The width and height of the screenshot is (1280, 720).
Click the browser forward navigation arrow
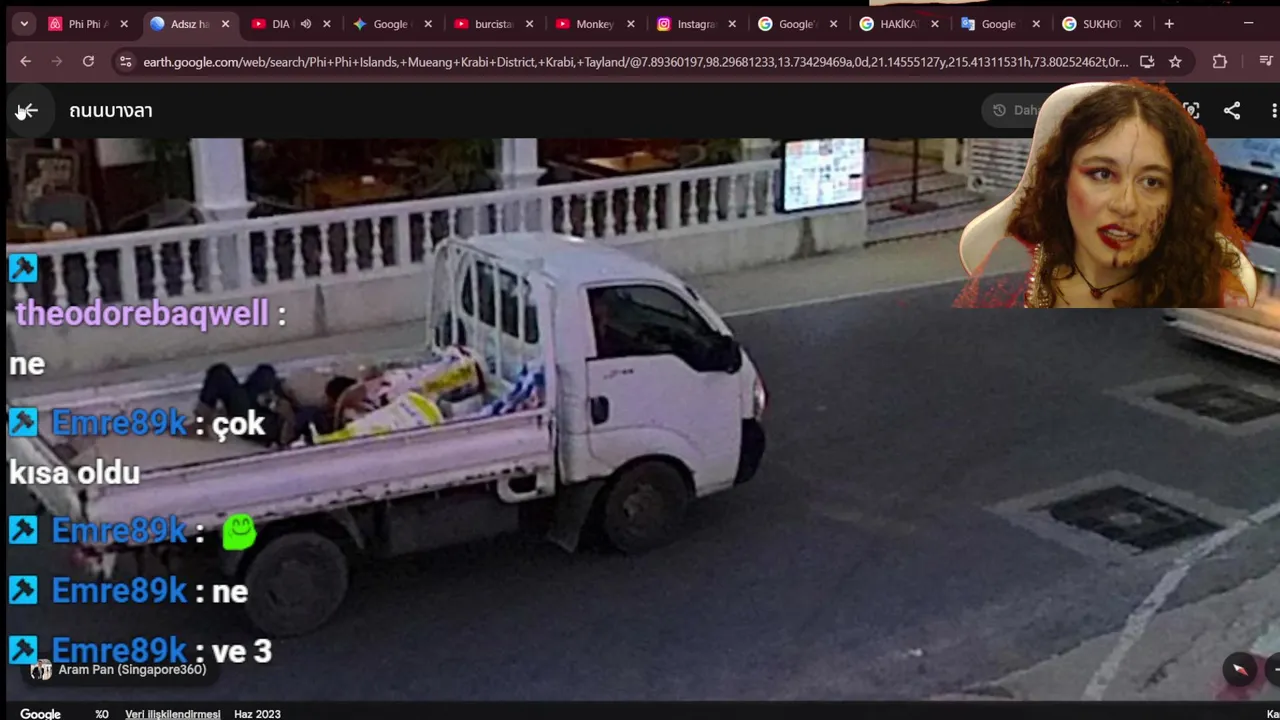point(57,62)
